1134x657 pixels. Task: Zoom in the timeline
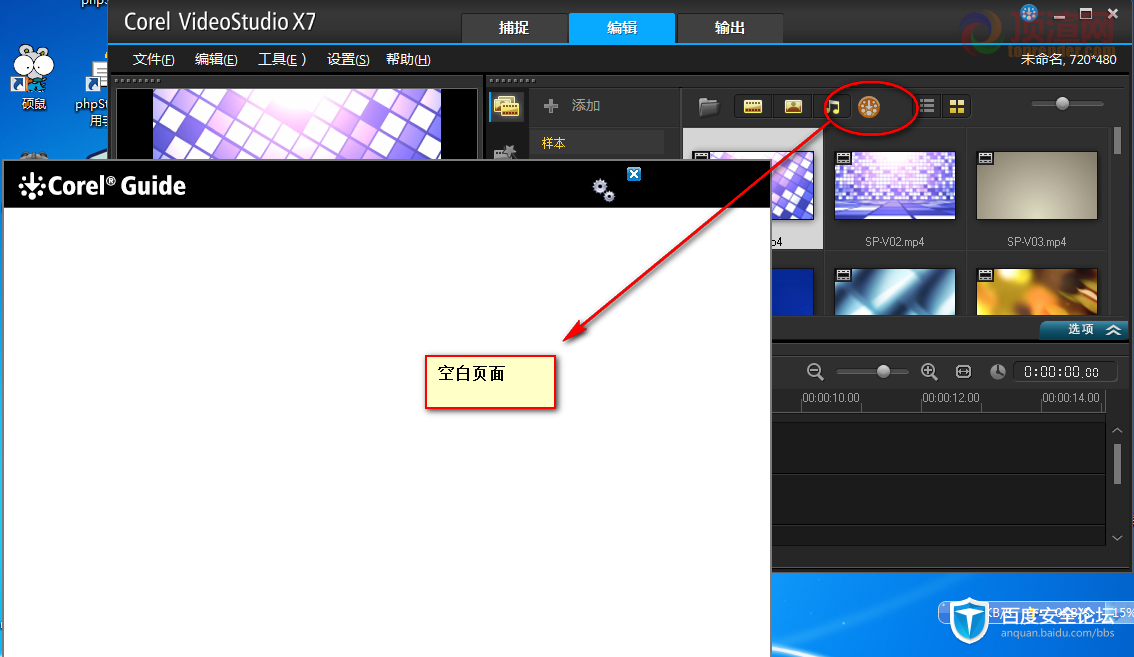(929, 372)
